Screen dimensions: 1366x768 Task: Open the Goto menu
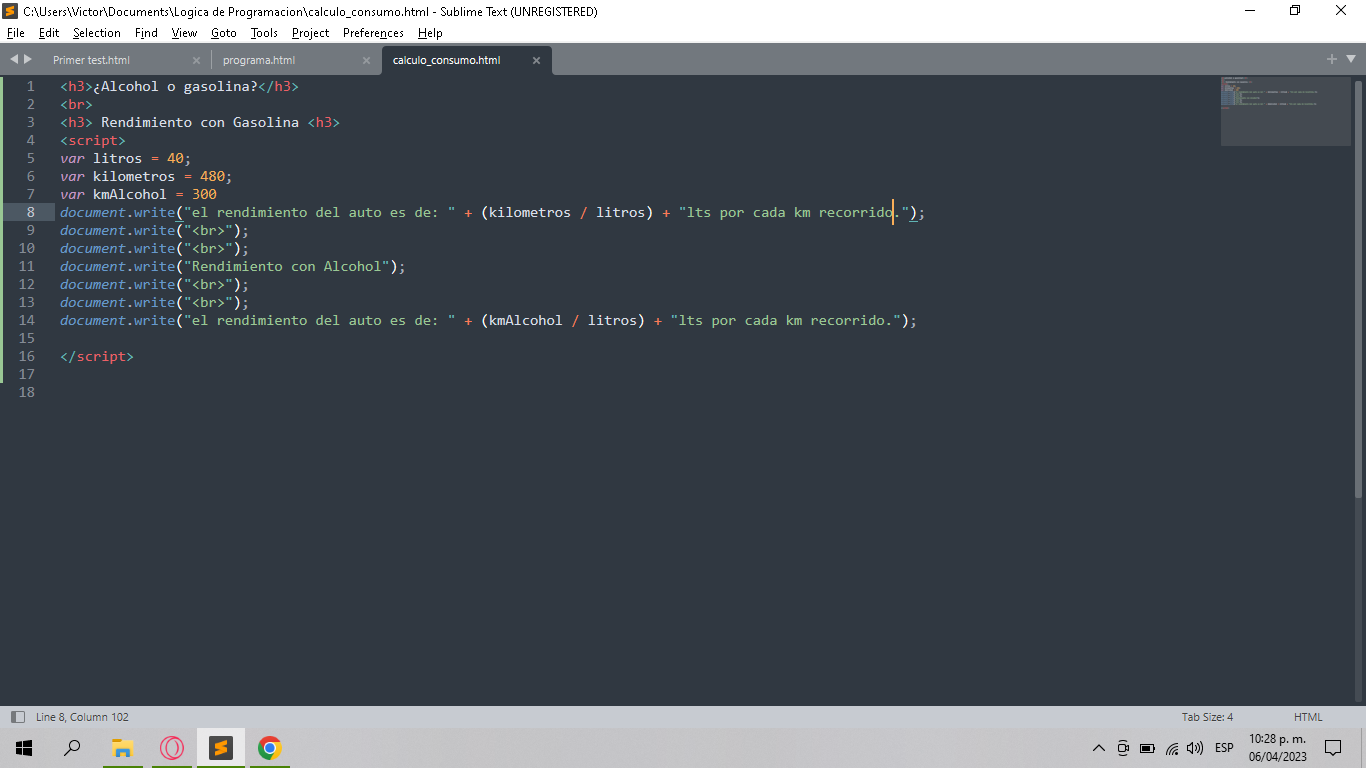coord(224,33)
